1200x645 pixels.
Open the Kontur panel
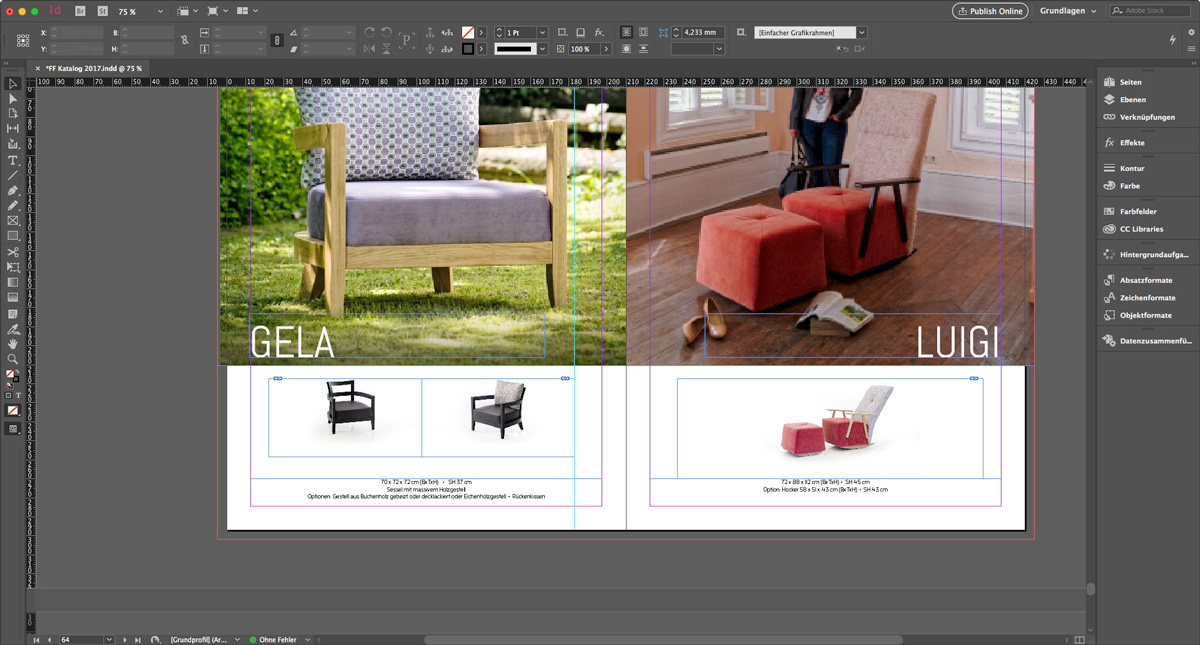(1132, 169)
